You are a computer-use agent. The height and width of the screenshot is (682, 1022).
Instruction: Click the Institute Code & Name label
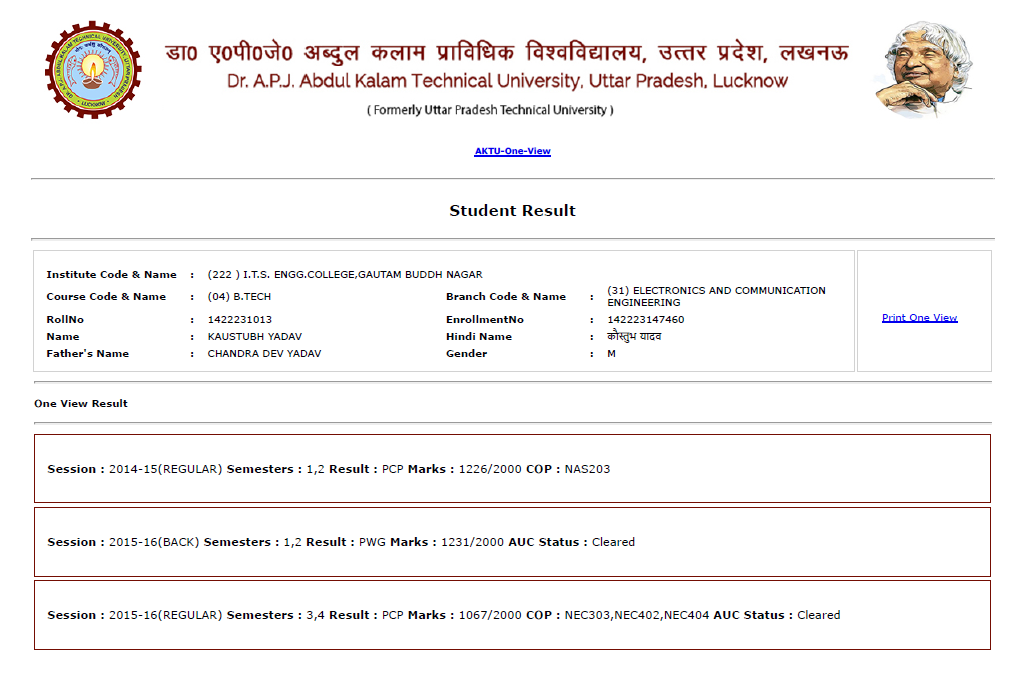111,274
